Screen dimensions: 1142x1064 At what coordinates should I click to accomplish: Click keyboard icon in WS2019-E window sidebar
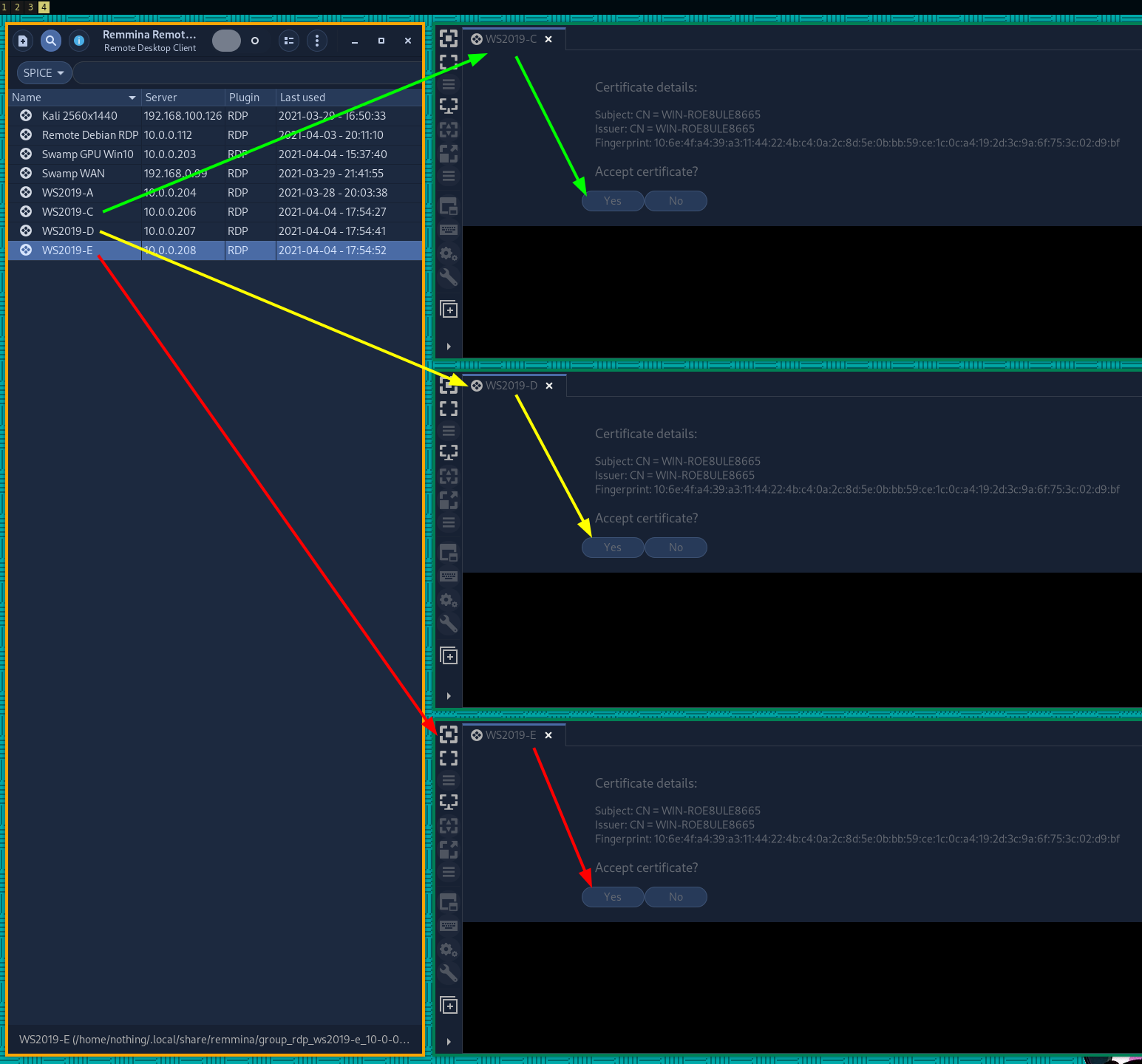click(x=449, y=926)
